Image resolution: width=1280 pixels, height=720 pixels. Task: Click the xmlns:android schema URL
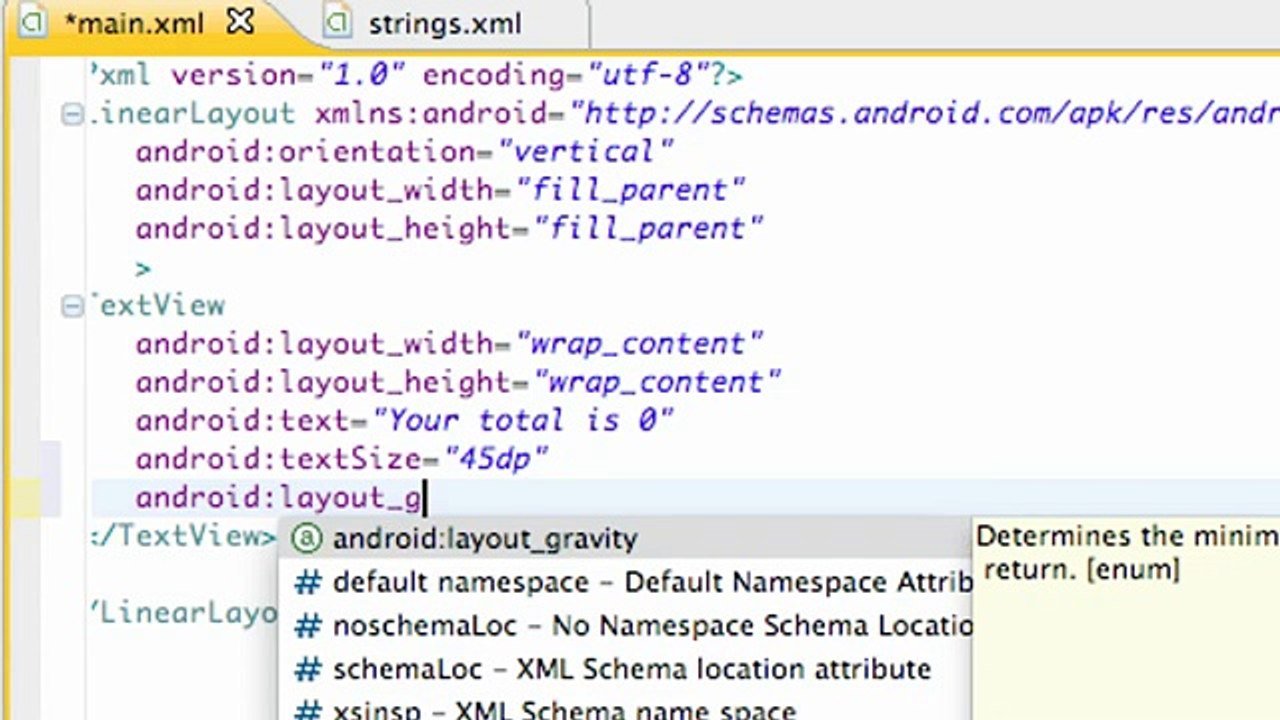(925, 113)
